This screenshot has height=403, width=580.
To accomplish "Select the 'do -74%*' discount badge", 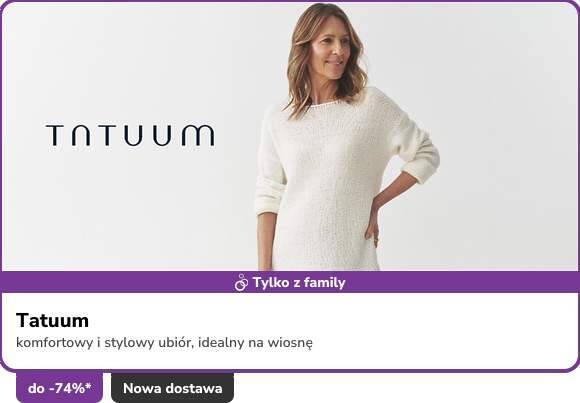I will coord(60,388).
